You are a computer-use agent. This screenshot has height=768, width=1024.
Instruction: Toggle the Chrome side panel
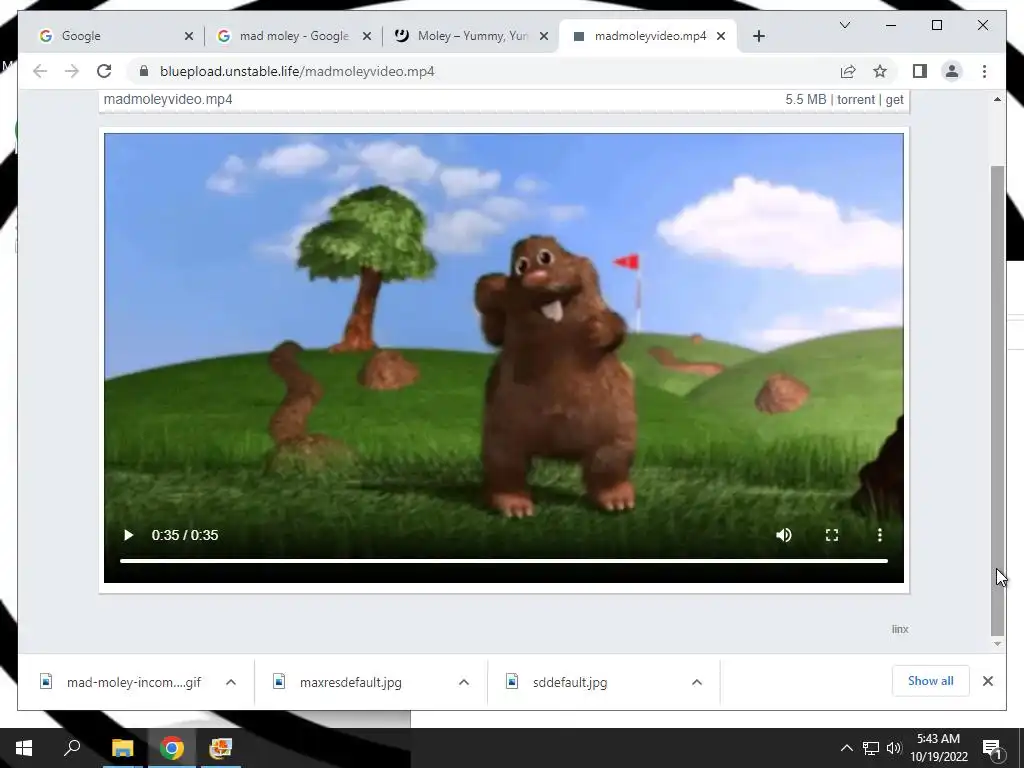point(920,71)
